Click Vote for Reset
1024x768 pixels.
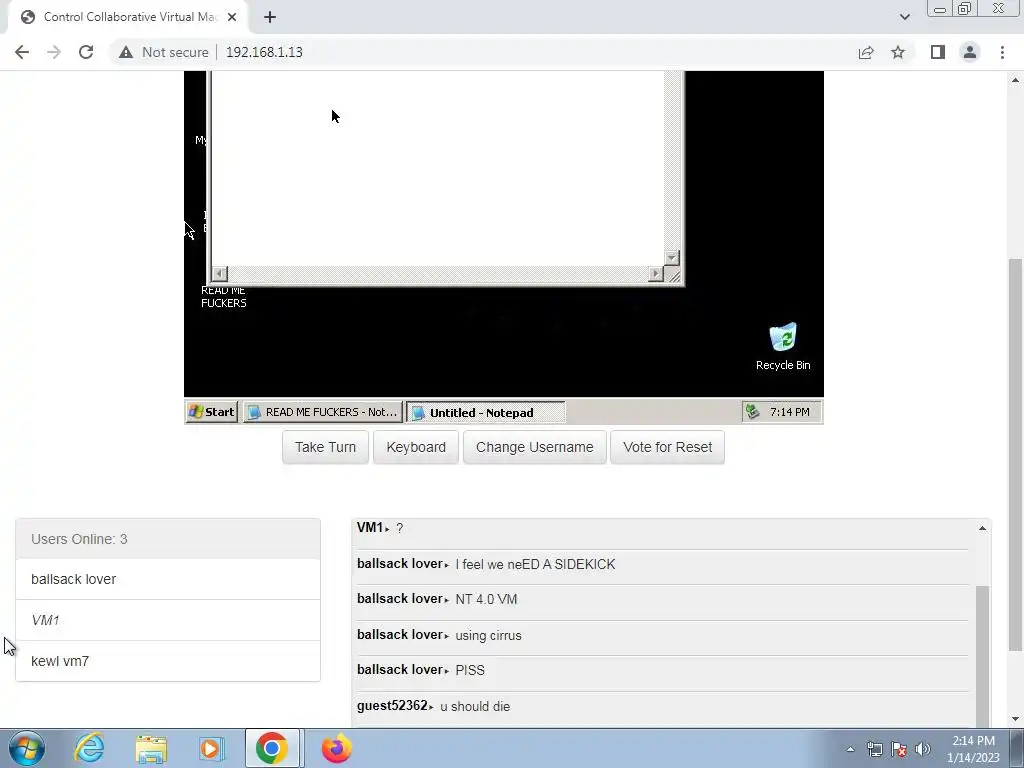pyautogui.click(x=667, y=447)
